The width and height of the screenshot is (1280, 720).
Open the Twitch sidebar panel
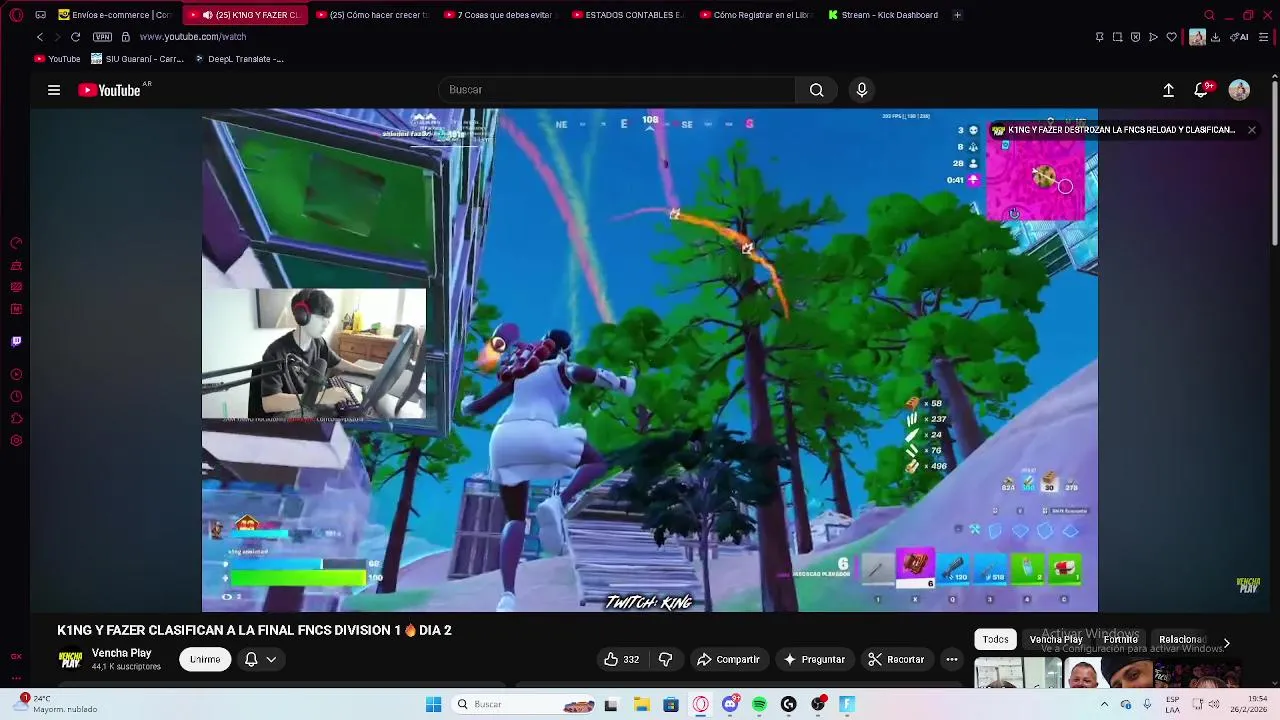tap(16, 341)
